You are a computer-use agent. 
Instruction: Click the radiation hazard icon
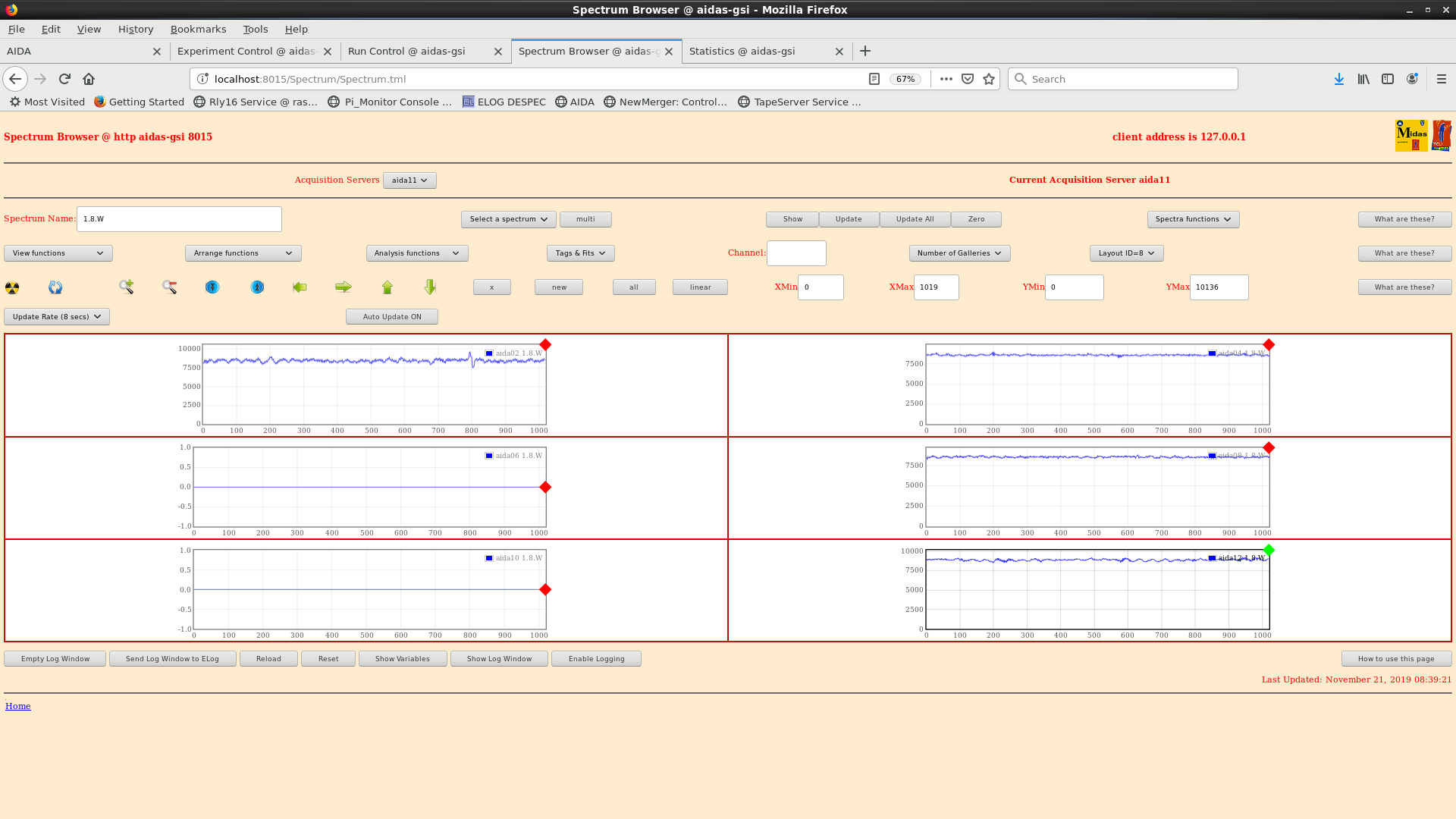point(12,287)
